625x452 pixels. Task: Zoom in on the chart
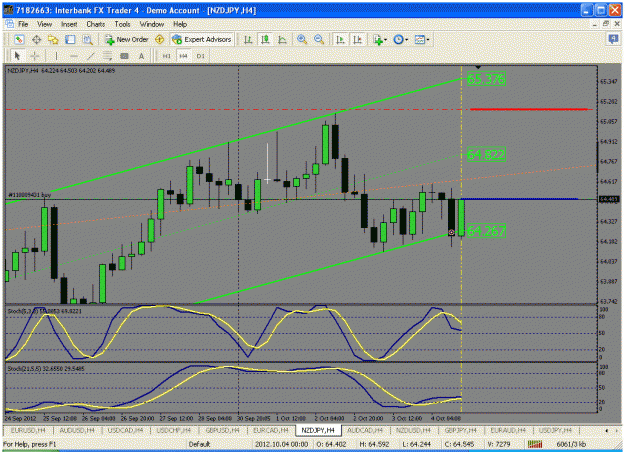(x=302, y=39)
